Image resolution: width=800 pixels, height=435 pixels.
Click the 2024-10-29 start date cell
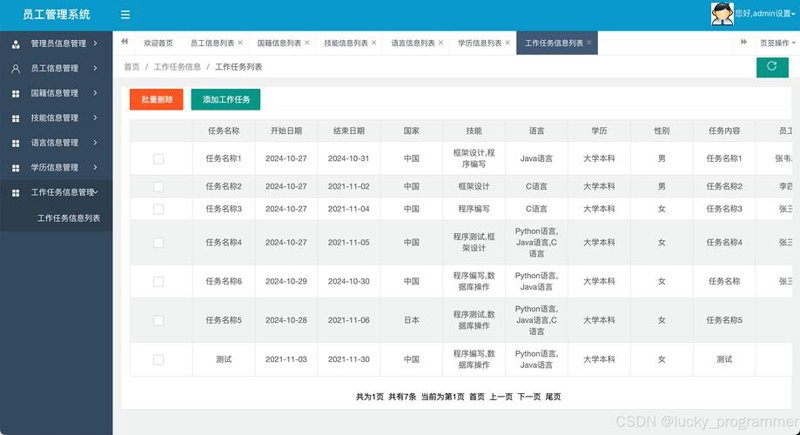click(x=286, y=282)
